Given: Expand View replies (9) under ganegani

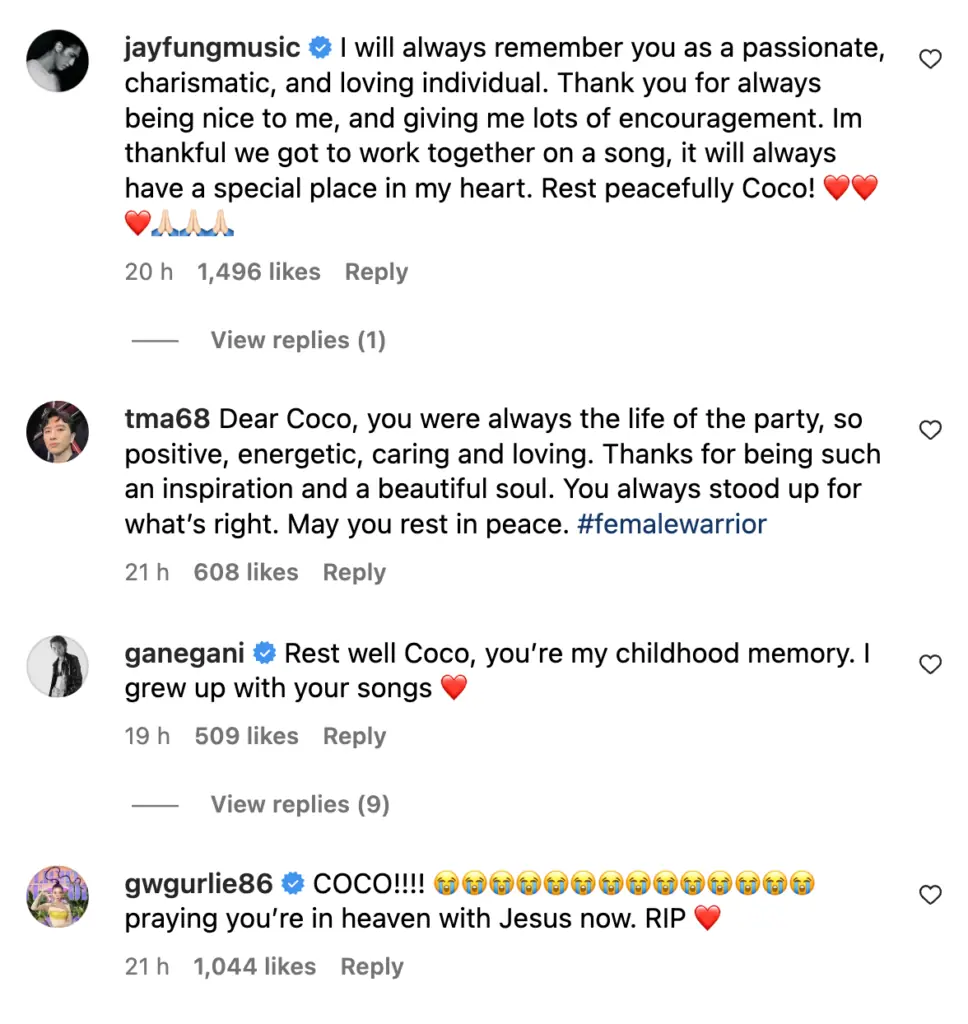Looking at the screenshot, I should click(299, 805).
